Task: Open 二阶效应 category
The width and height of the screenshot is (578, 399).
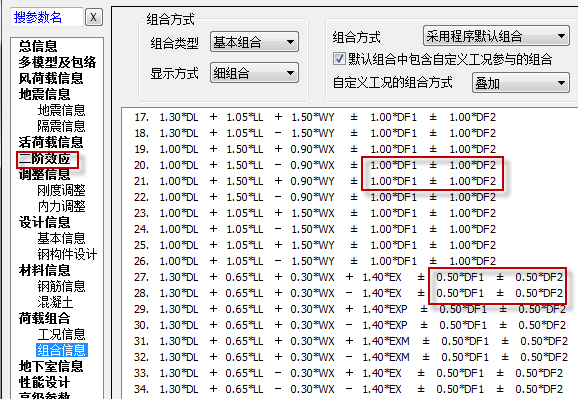Action: [x=44, y=159]
